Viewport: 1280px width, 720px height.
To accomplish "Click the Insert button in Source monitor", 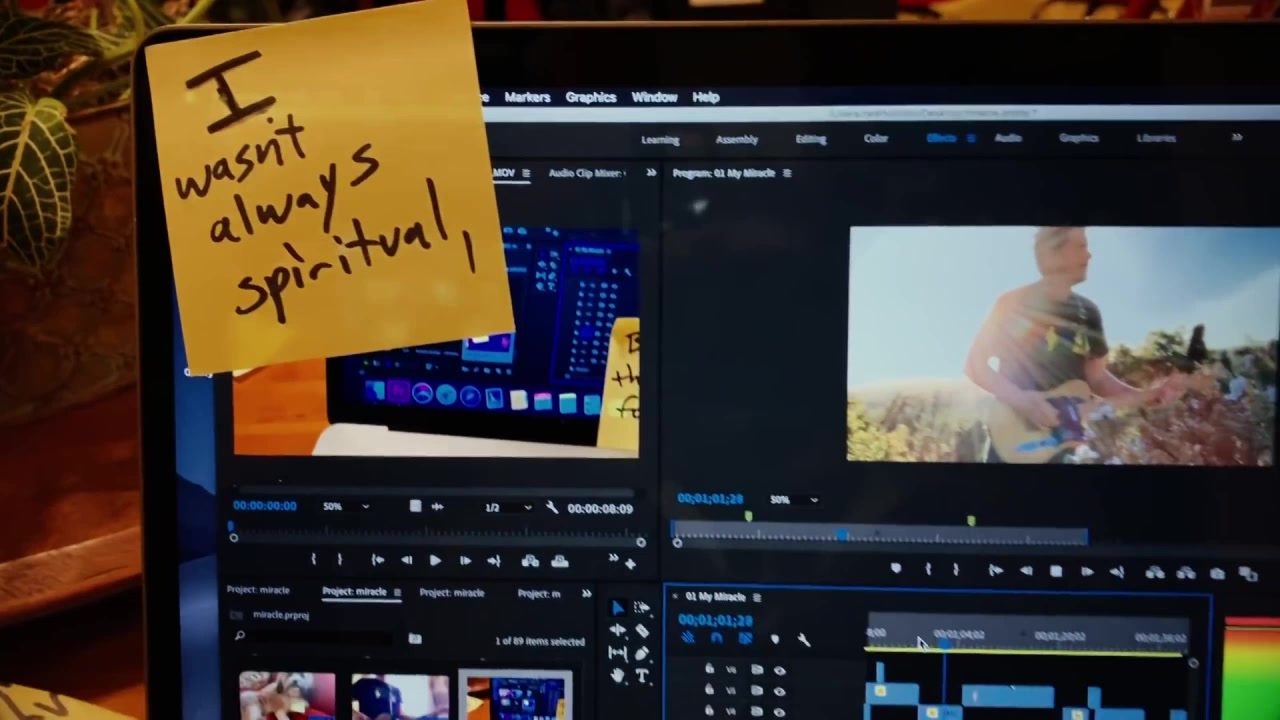I will click(530, 561).
